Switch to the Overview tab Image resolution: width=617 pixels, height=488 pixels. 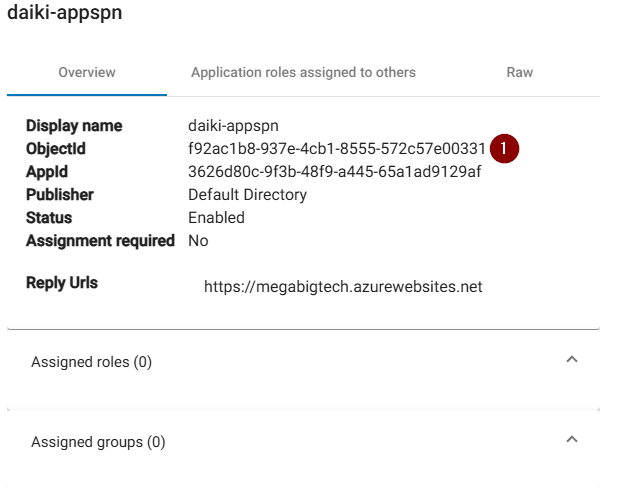[x=87, y=72]
